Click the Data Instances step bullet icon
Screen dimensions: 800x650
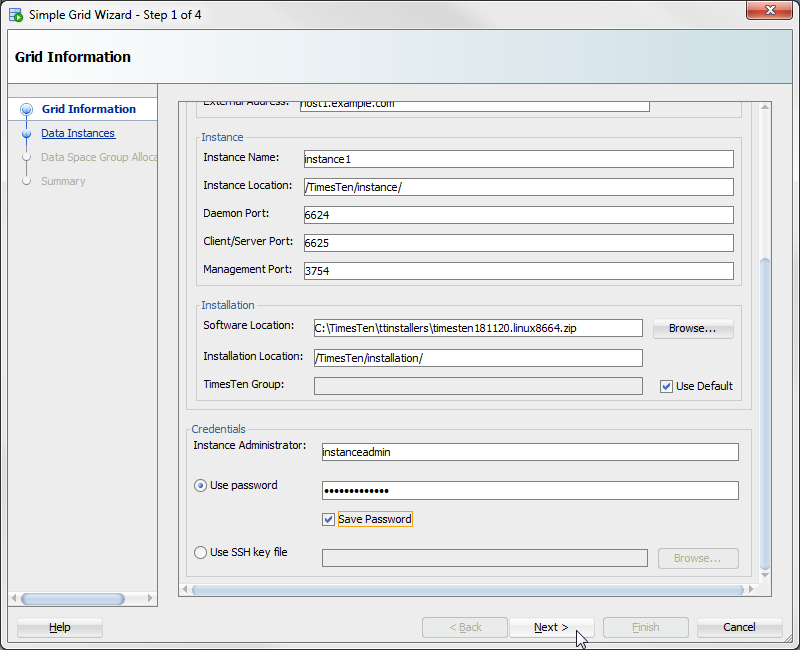click(x=27, y=134)
